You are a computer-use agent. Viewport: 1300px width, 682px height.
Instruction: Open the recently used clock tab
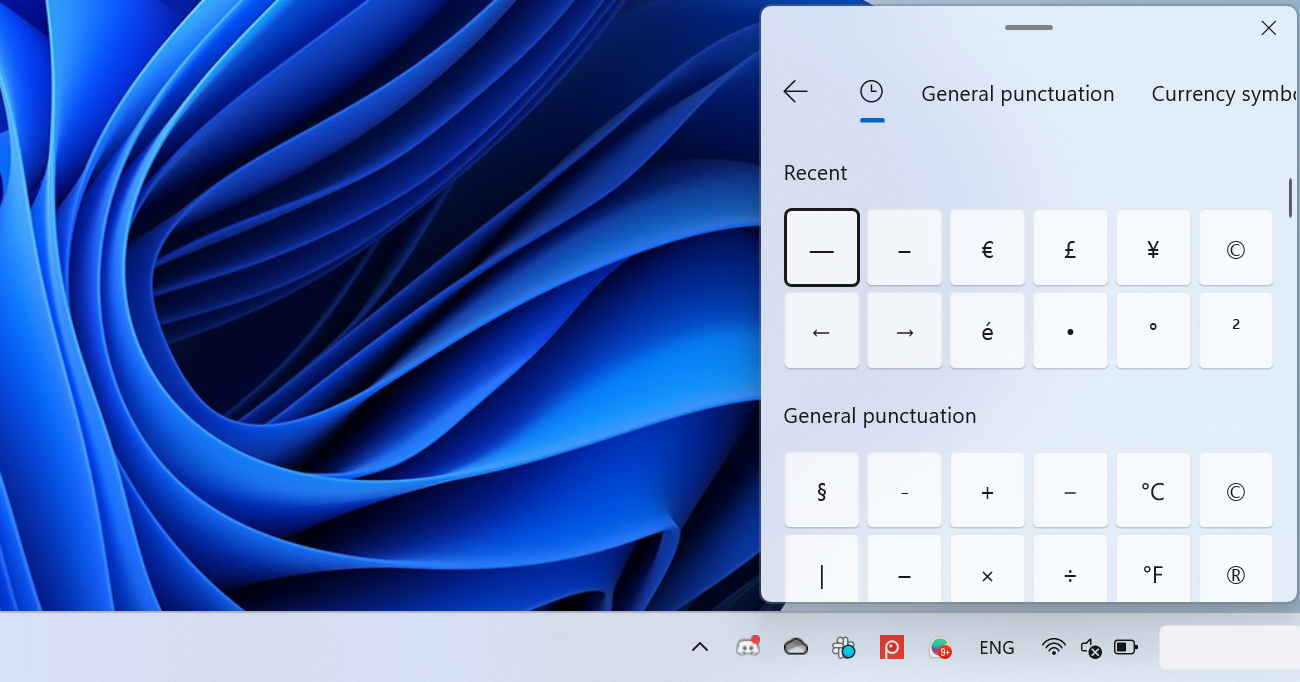coord(872,92)
